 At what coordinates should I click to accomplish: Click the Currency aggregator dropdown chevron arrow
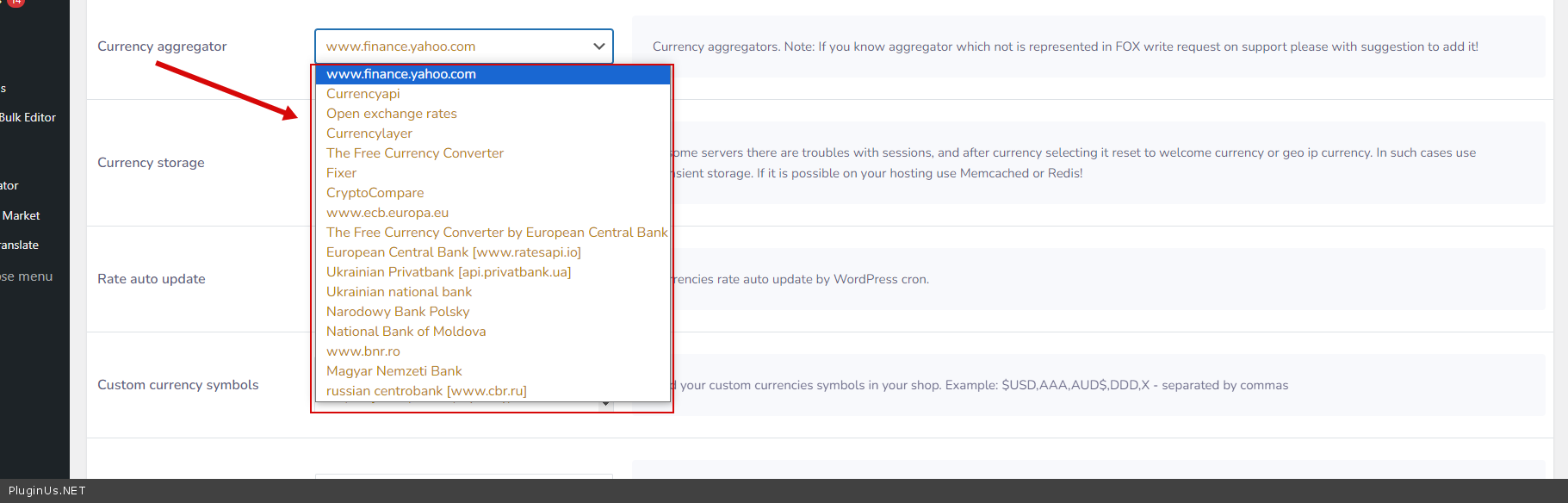tap(598, 47)
